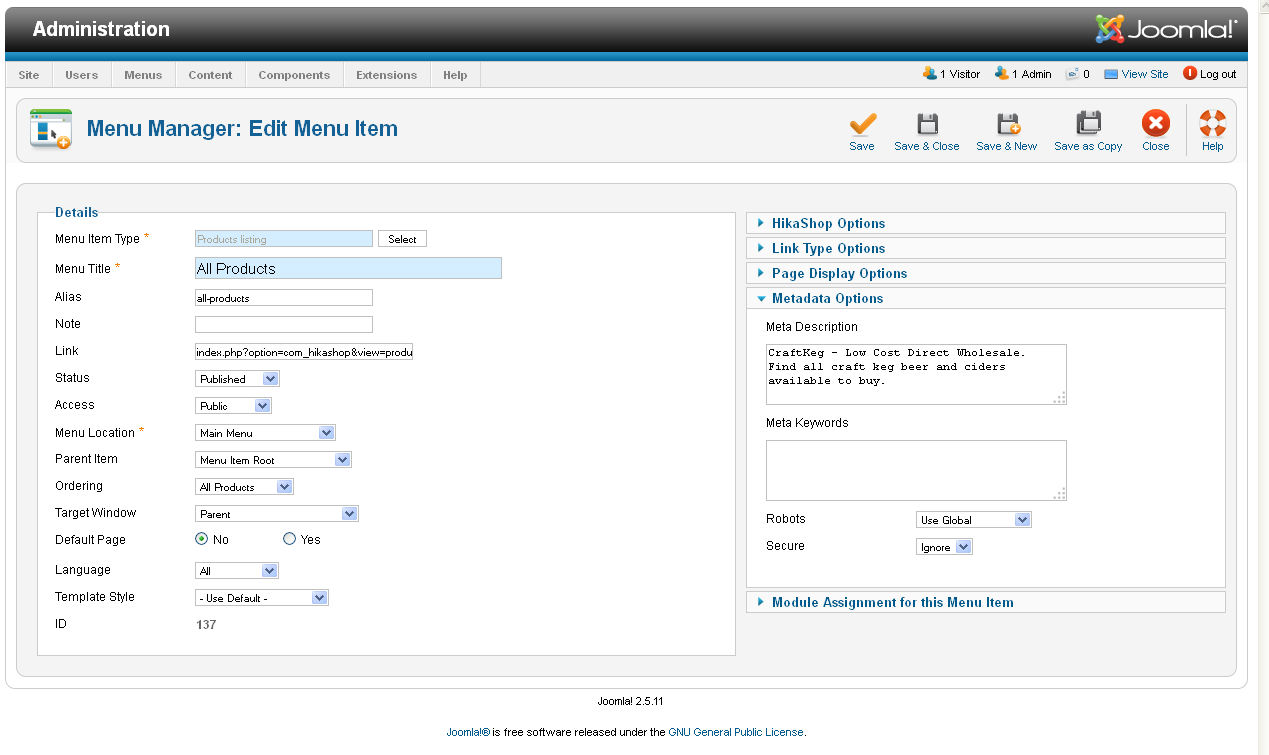Open the Robots dropdown
1269x755 pixels.
[x=973, y=520]
